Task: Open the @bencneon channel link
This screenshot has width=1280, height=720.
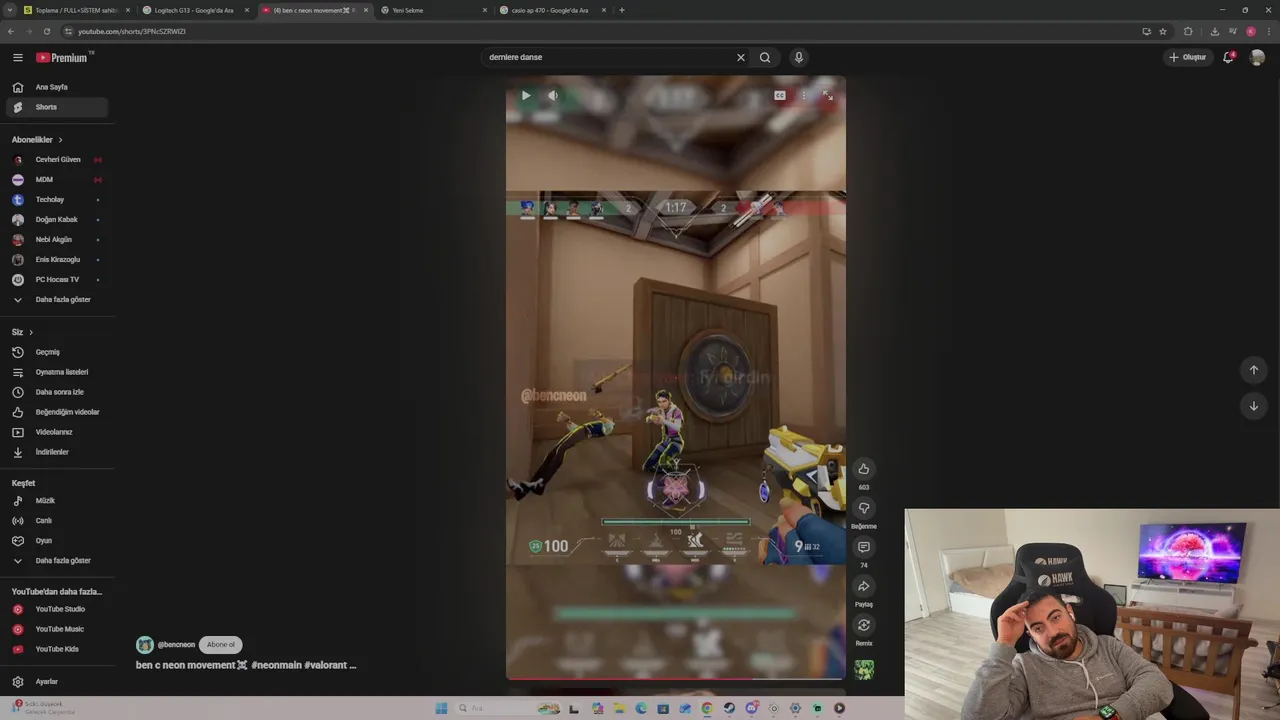Action: (x=176, y=645)
